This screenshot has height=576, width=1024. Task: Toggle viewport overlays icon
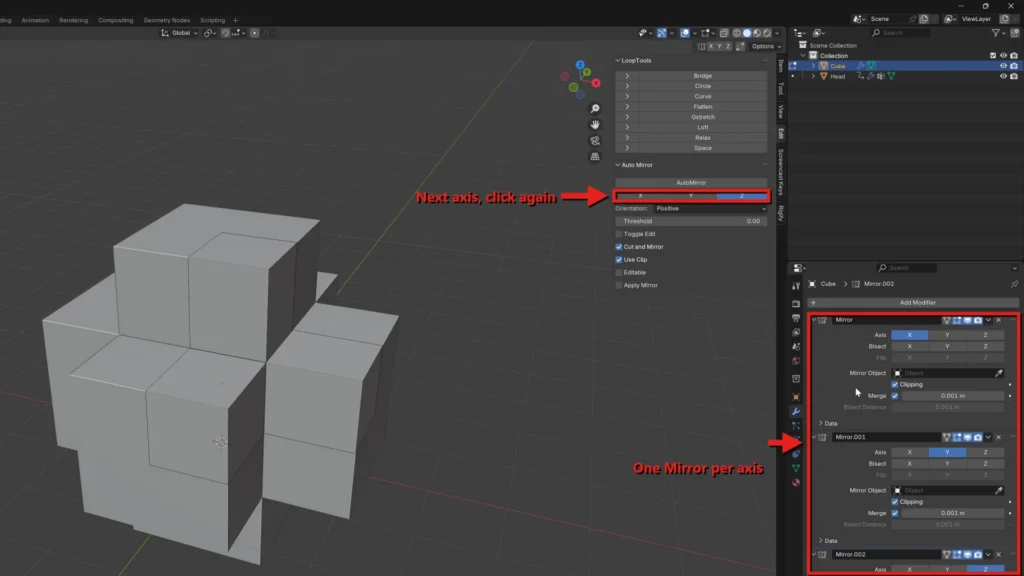pyautogui.click(x=684, y=33)
